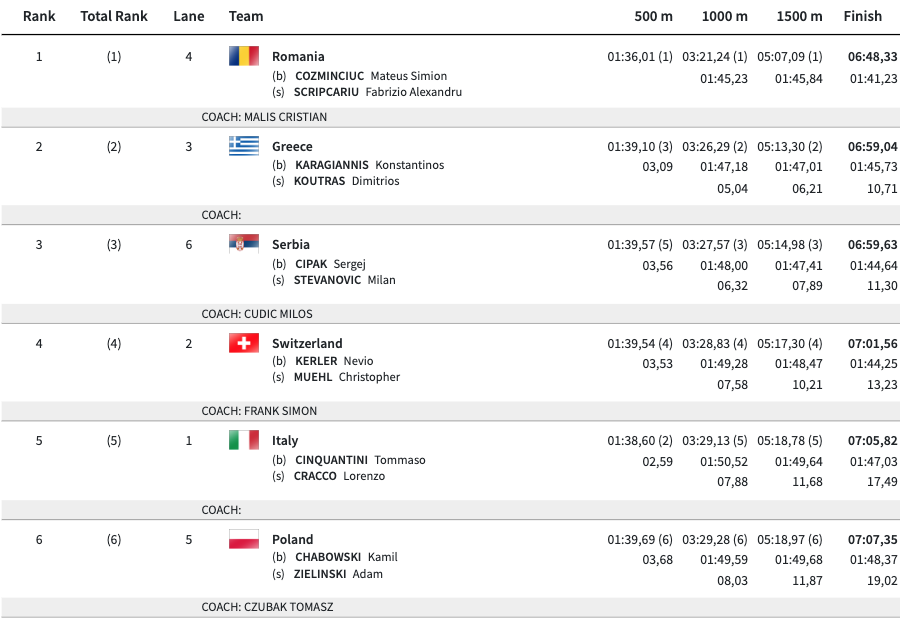Open the Greece team name link
Viewport: 903px width, 622px height.
pyautogui.click(x=292, y=146)
